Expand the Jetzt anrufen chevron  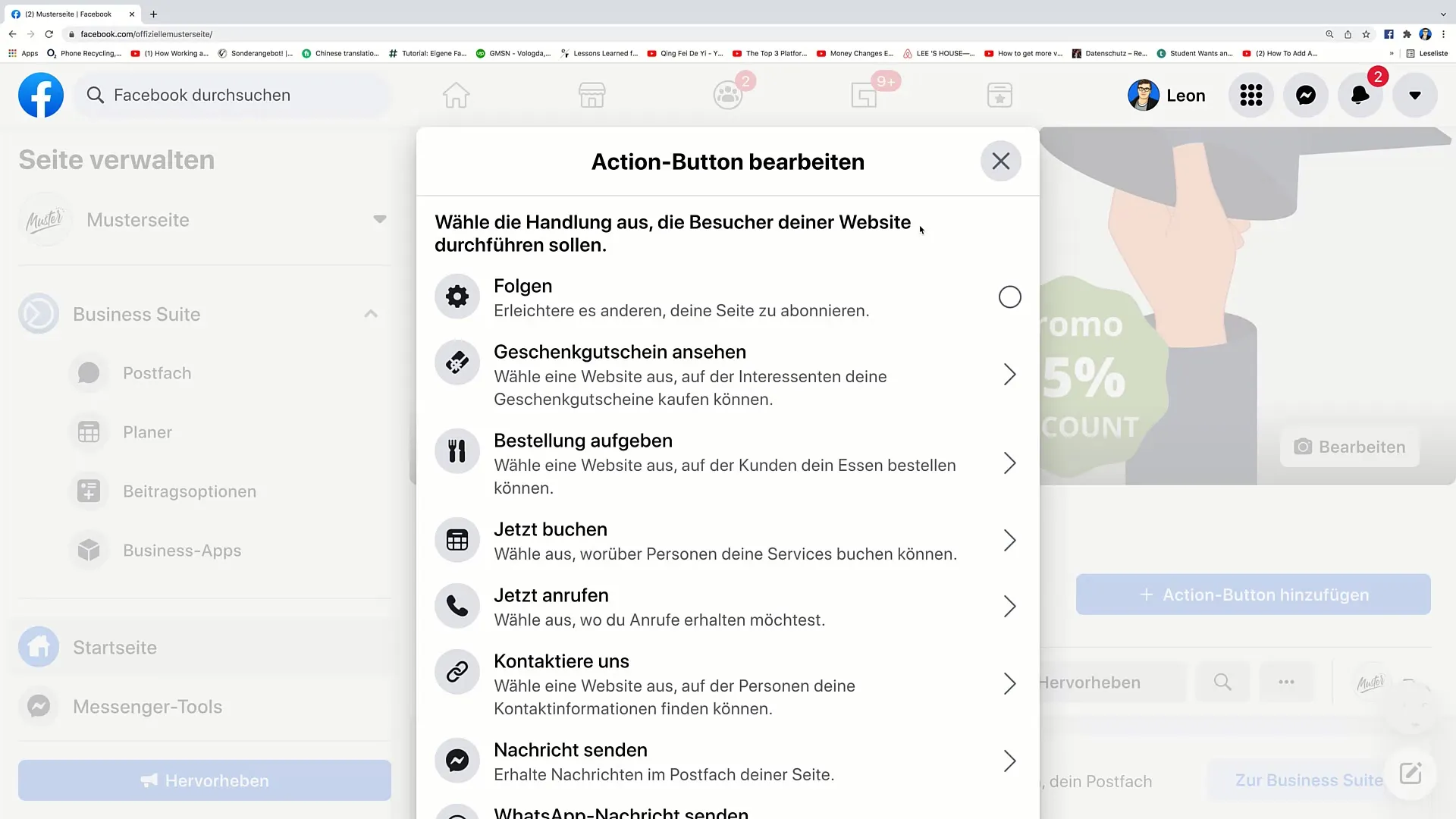(1009, 606)
